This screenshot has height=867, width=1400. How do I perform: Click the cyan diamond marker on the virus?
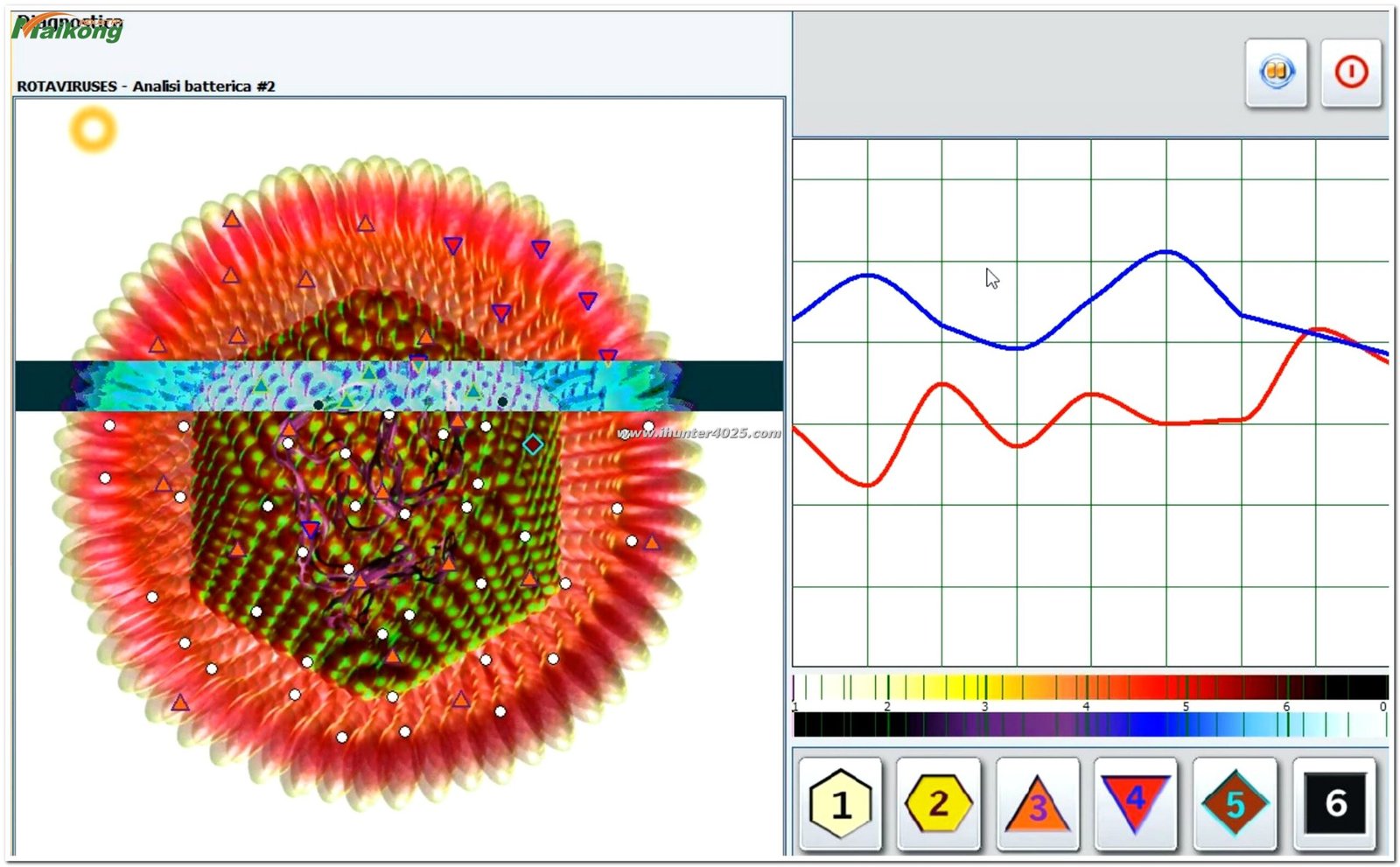(x=532, y=444)
